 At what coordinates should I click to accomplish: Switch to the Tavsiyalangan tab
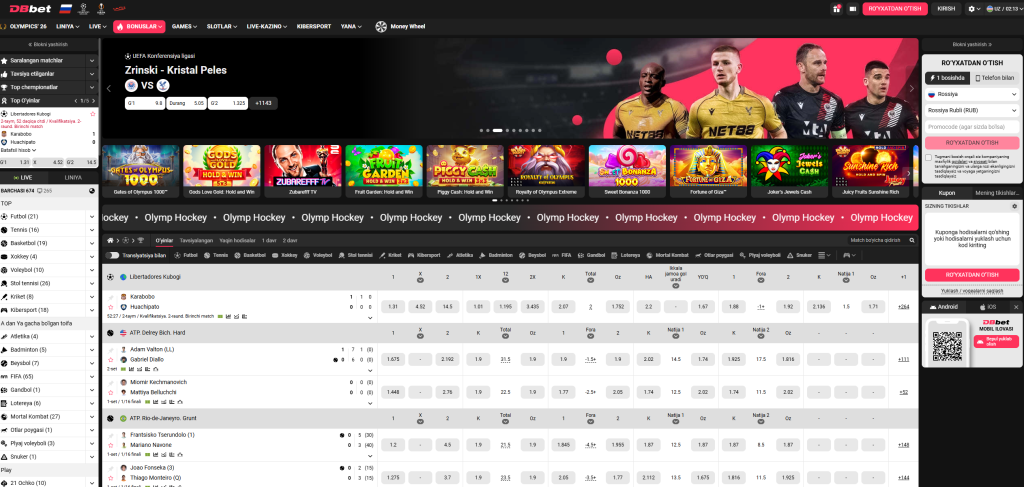point(197,241)
